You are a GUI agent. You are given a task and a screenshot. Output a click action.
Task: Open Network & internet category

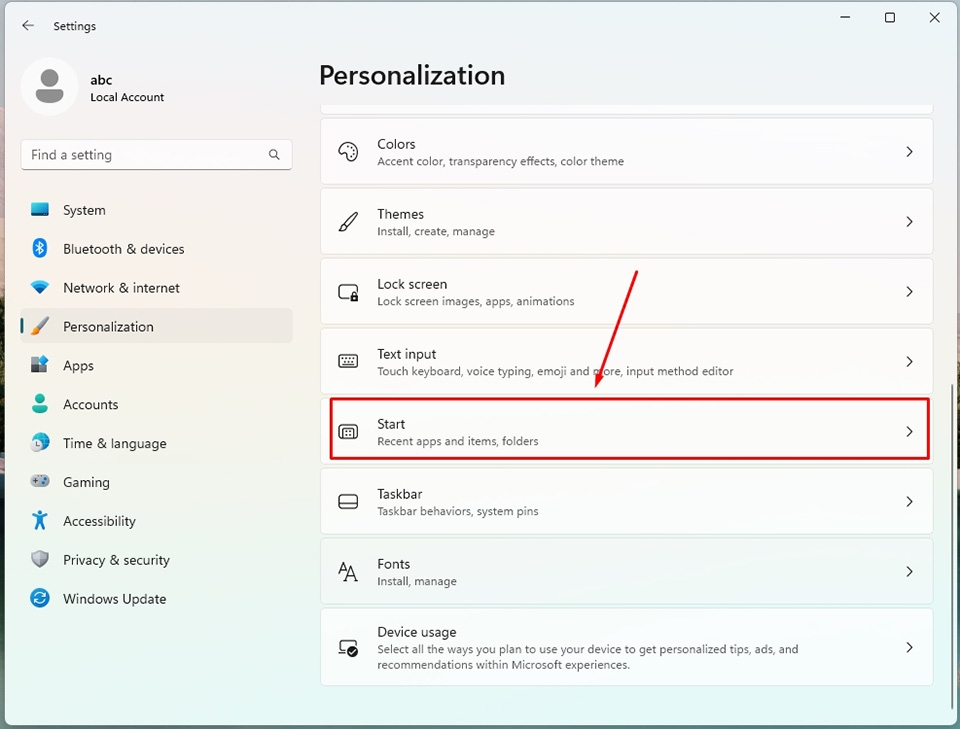pos(157,288)
